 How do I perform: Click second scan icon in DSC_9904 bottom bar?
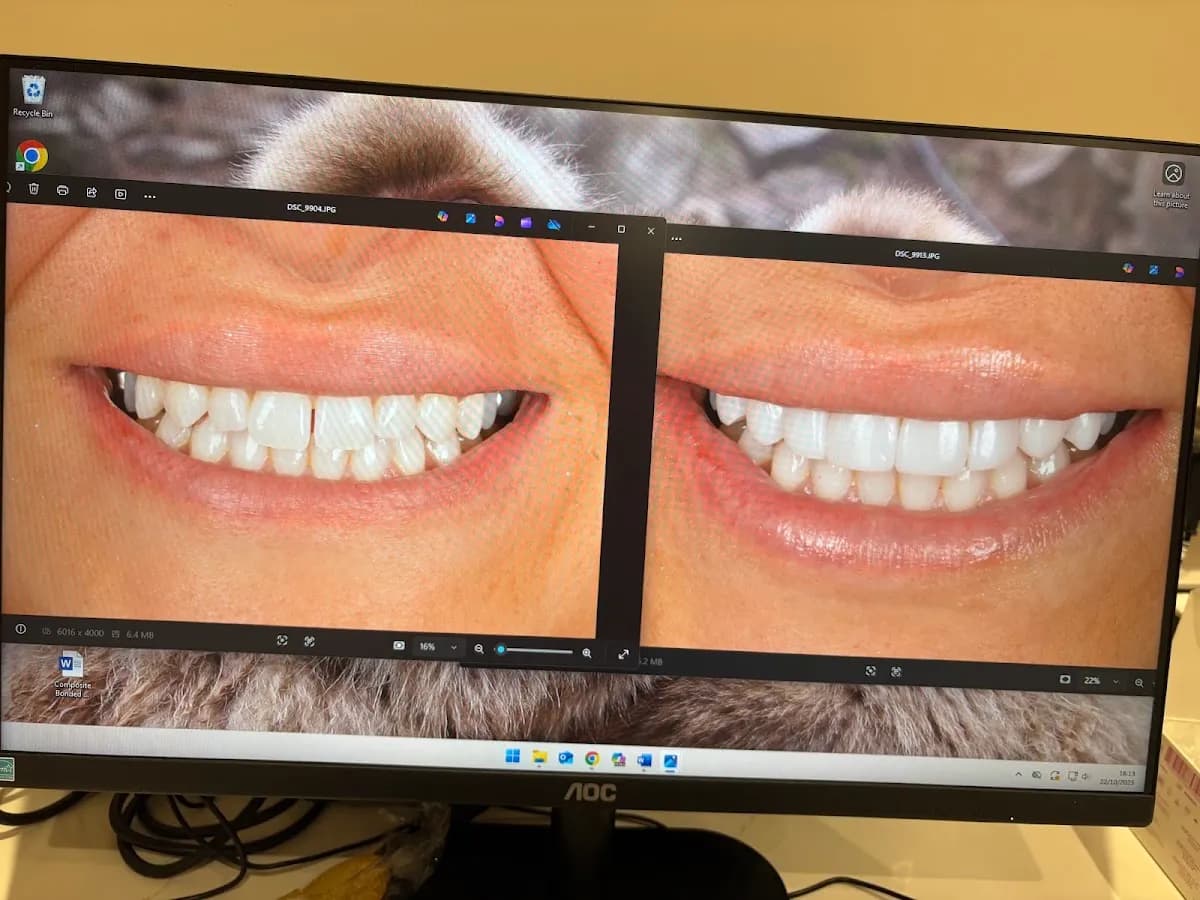pyautogui.click(x=309, y=641)
